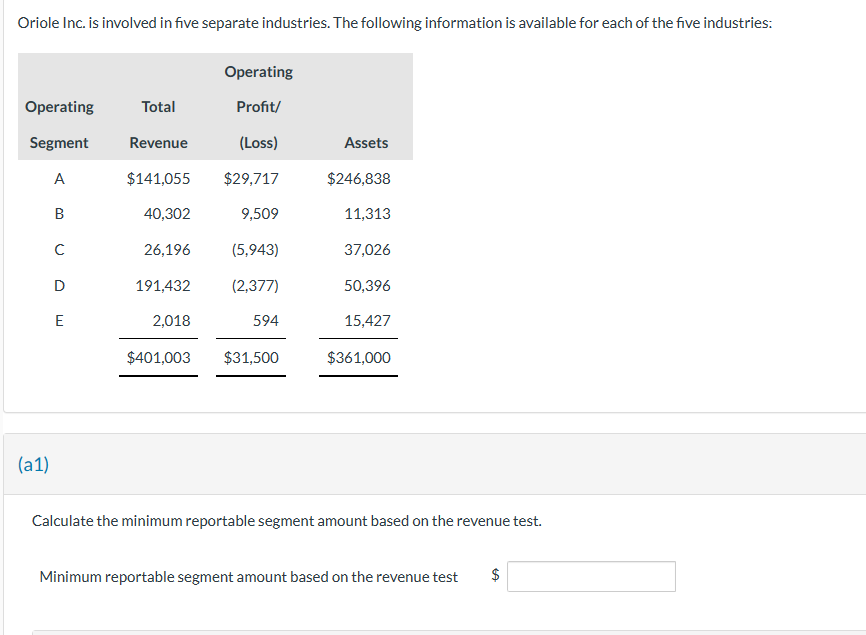Click the (a1) section label
The width and height of the screenshot is (866, 635).
33,464
